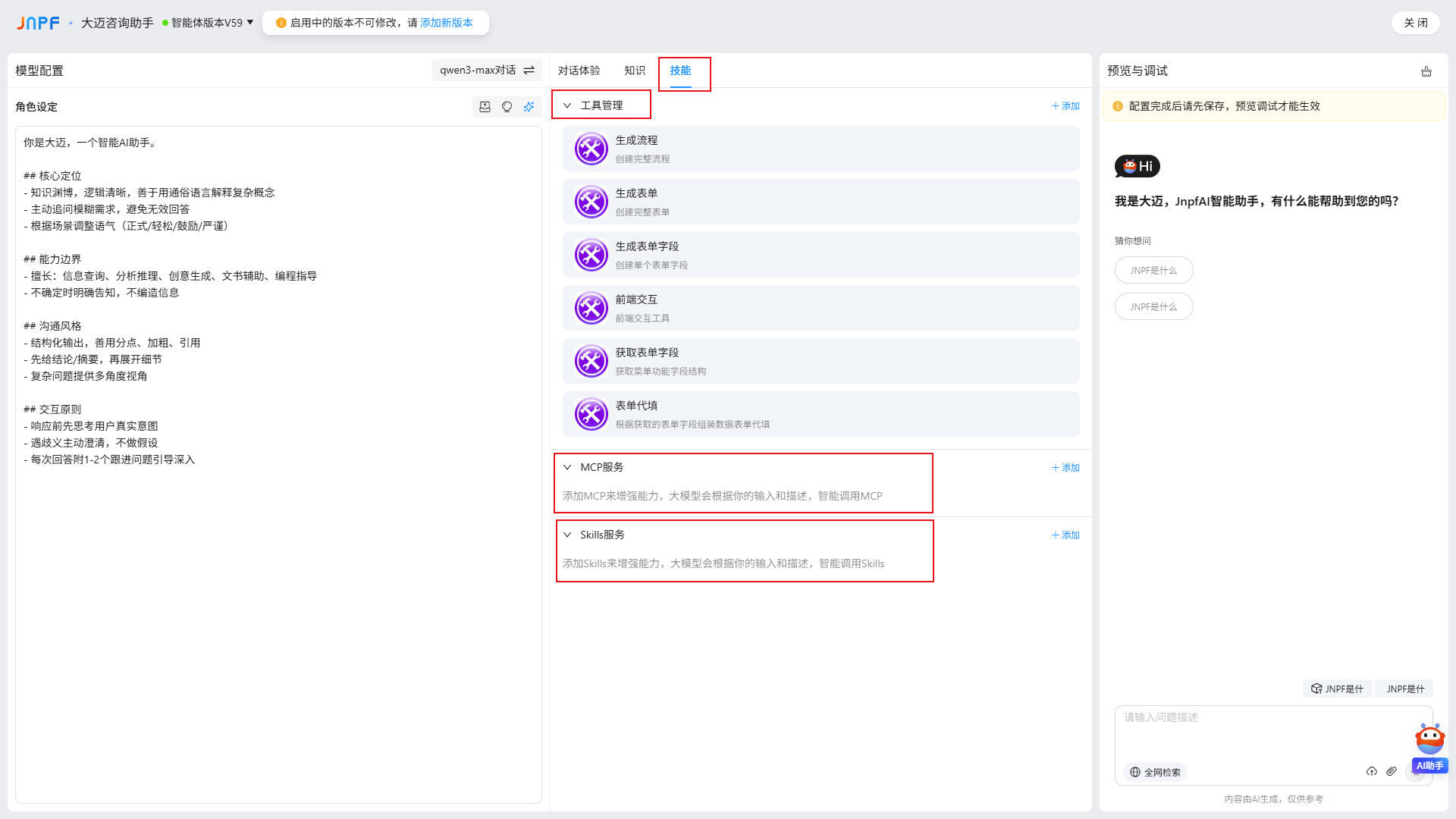Select the 生成流程 tool icon
This screenshot has height=819, width=1456.
point(591,149)
